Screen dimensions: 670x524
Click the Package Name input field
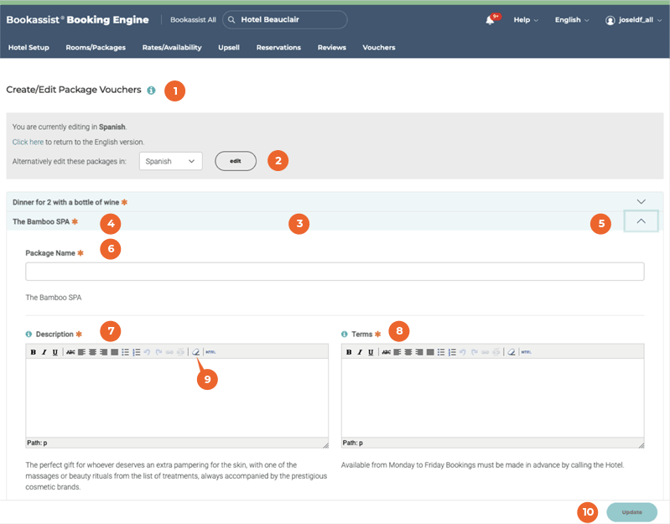[x=335, y=271]
